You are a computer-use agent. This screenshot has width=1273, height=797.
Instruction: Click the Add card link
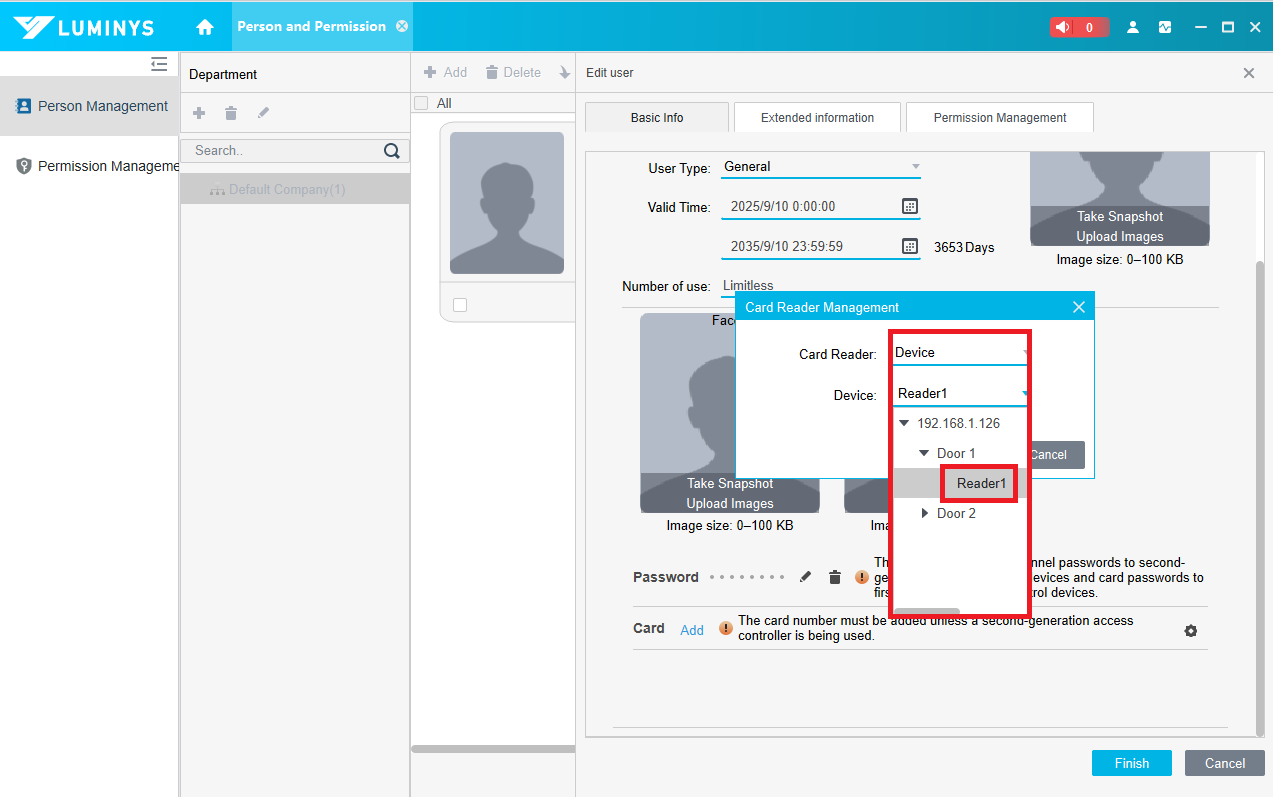[692, 630]
